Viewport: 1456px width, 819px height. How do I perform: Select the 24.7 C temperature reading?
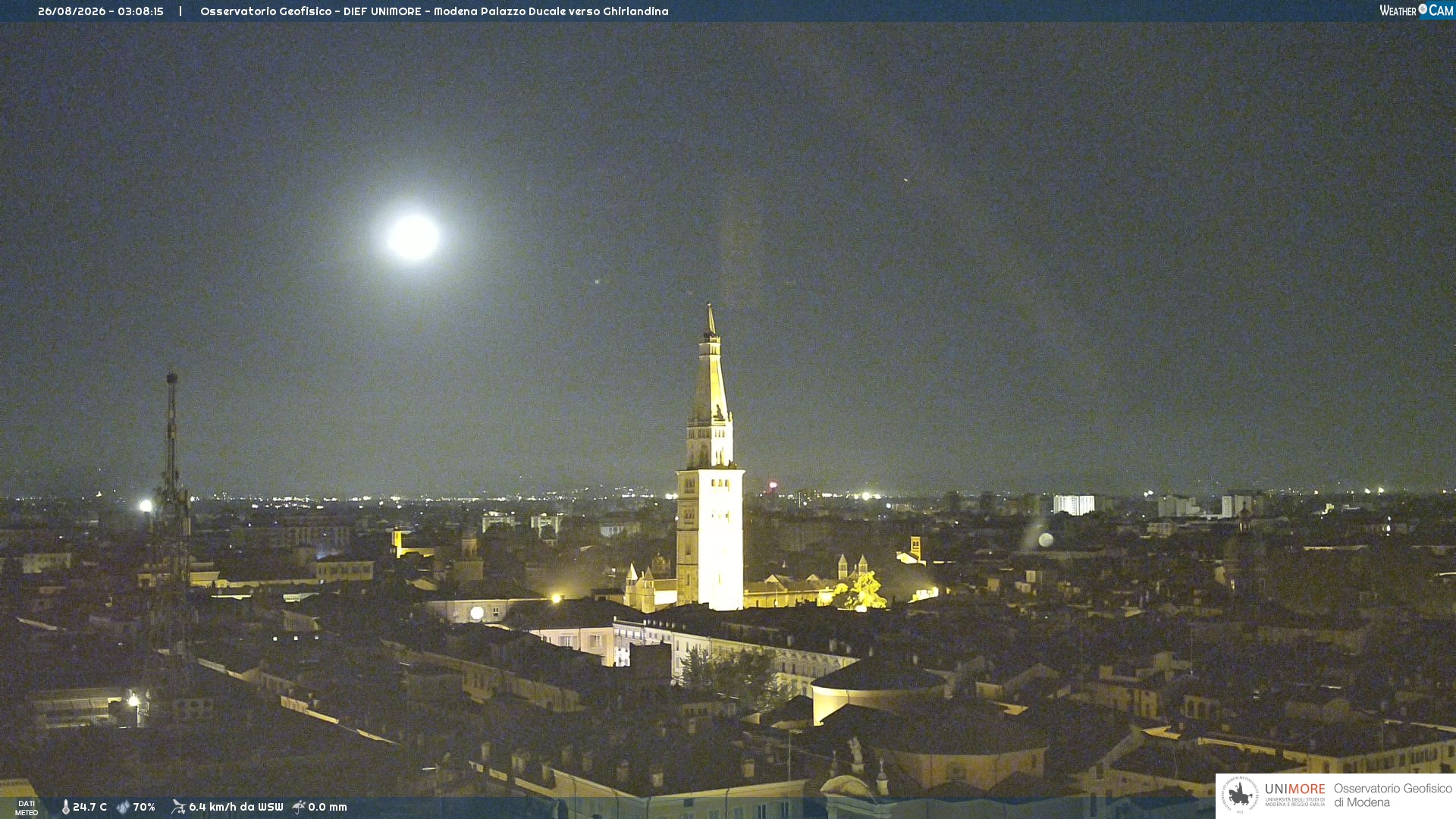(89, 807)
